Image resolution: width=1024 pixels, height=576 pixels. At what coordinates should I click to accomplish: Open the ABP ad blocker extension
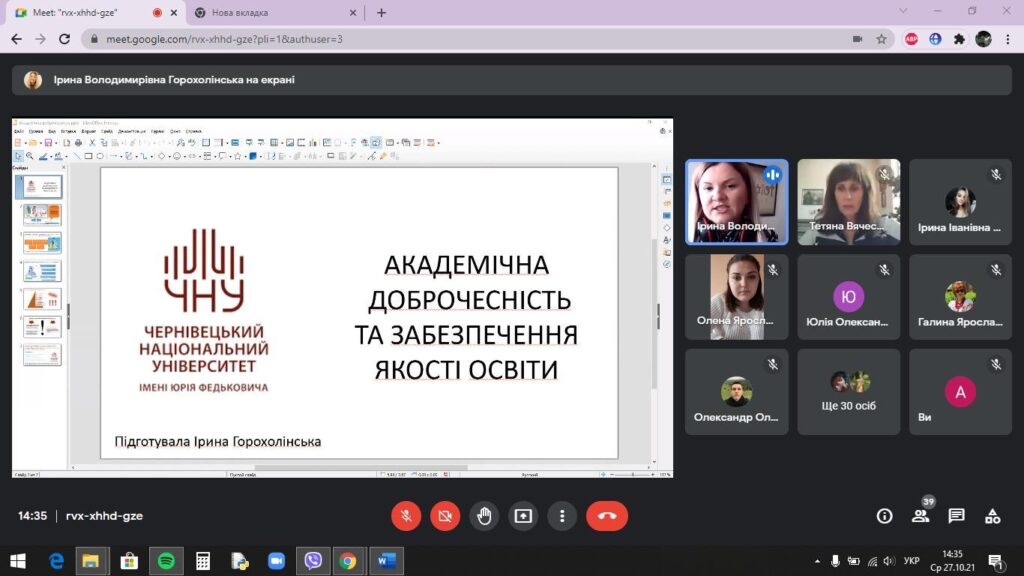tap(912, 39)
